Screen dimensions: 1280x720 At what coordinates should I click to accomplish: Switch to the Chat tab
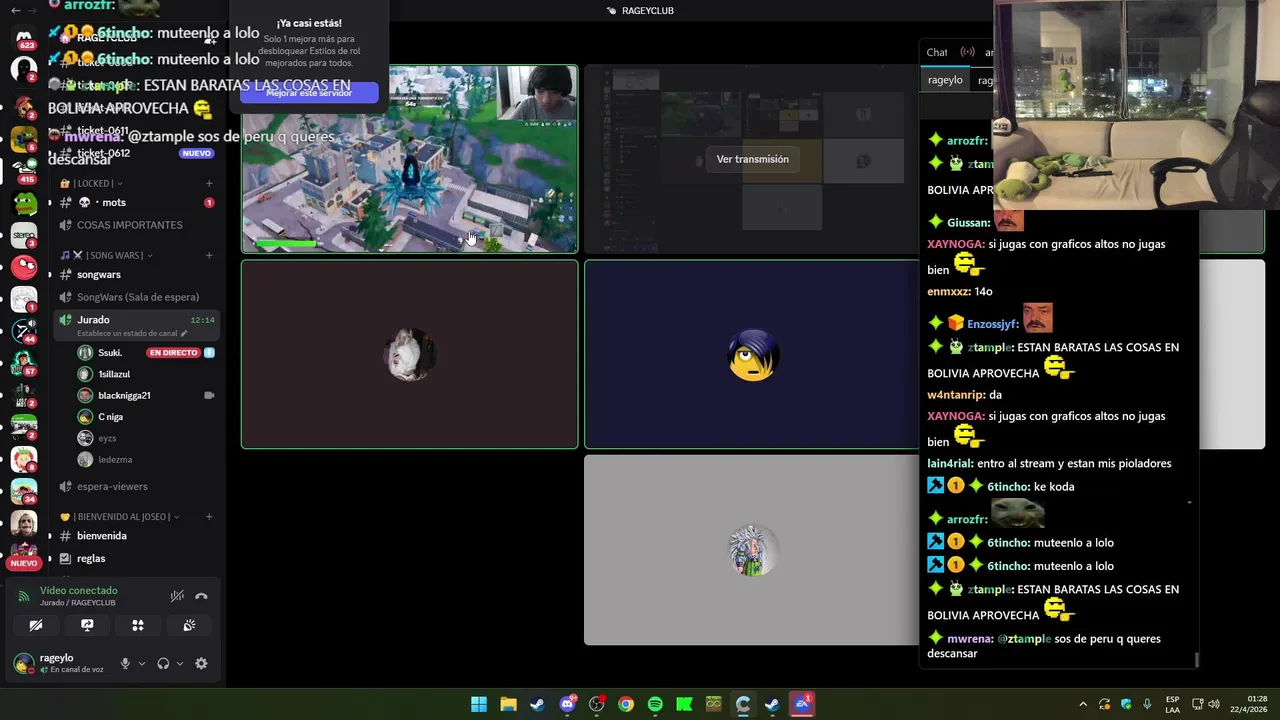(937, 52)
